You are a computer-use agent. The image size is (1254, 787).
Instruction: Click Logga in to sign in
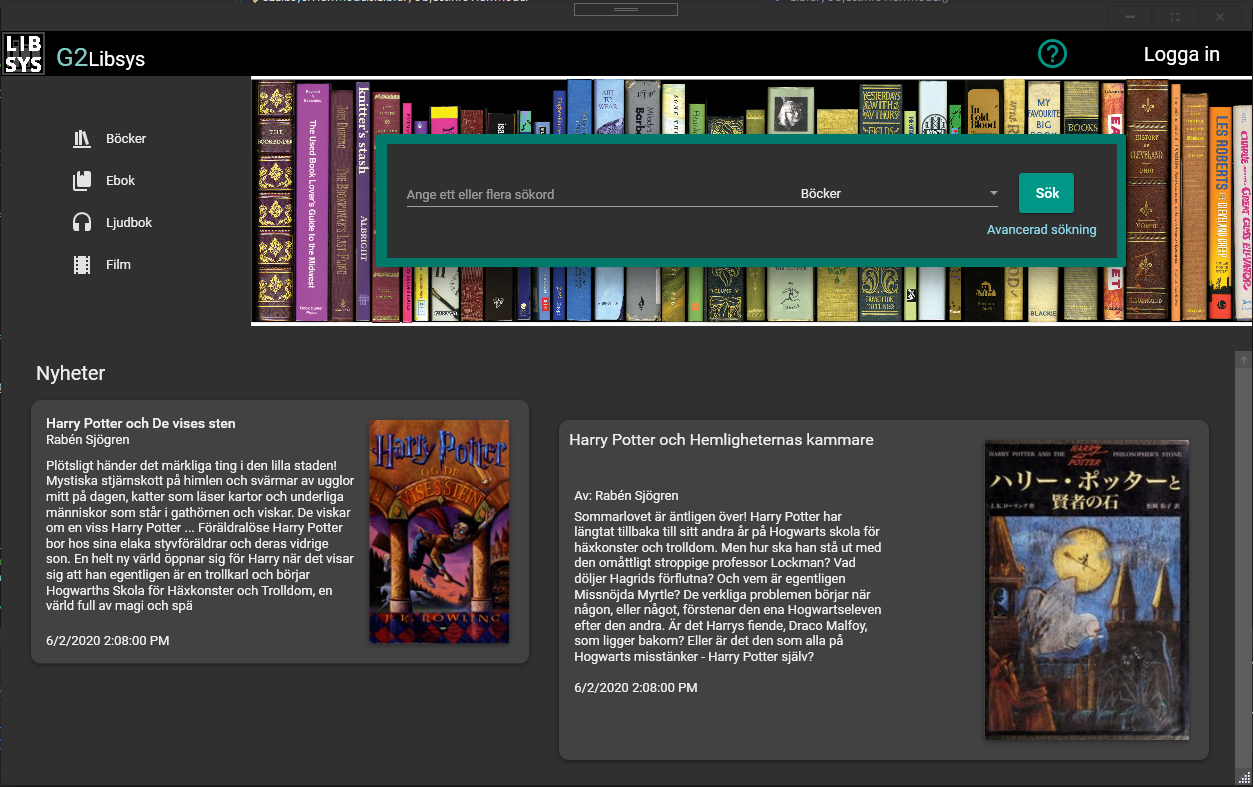point(1181,54)
